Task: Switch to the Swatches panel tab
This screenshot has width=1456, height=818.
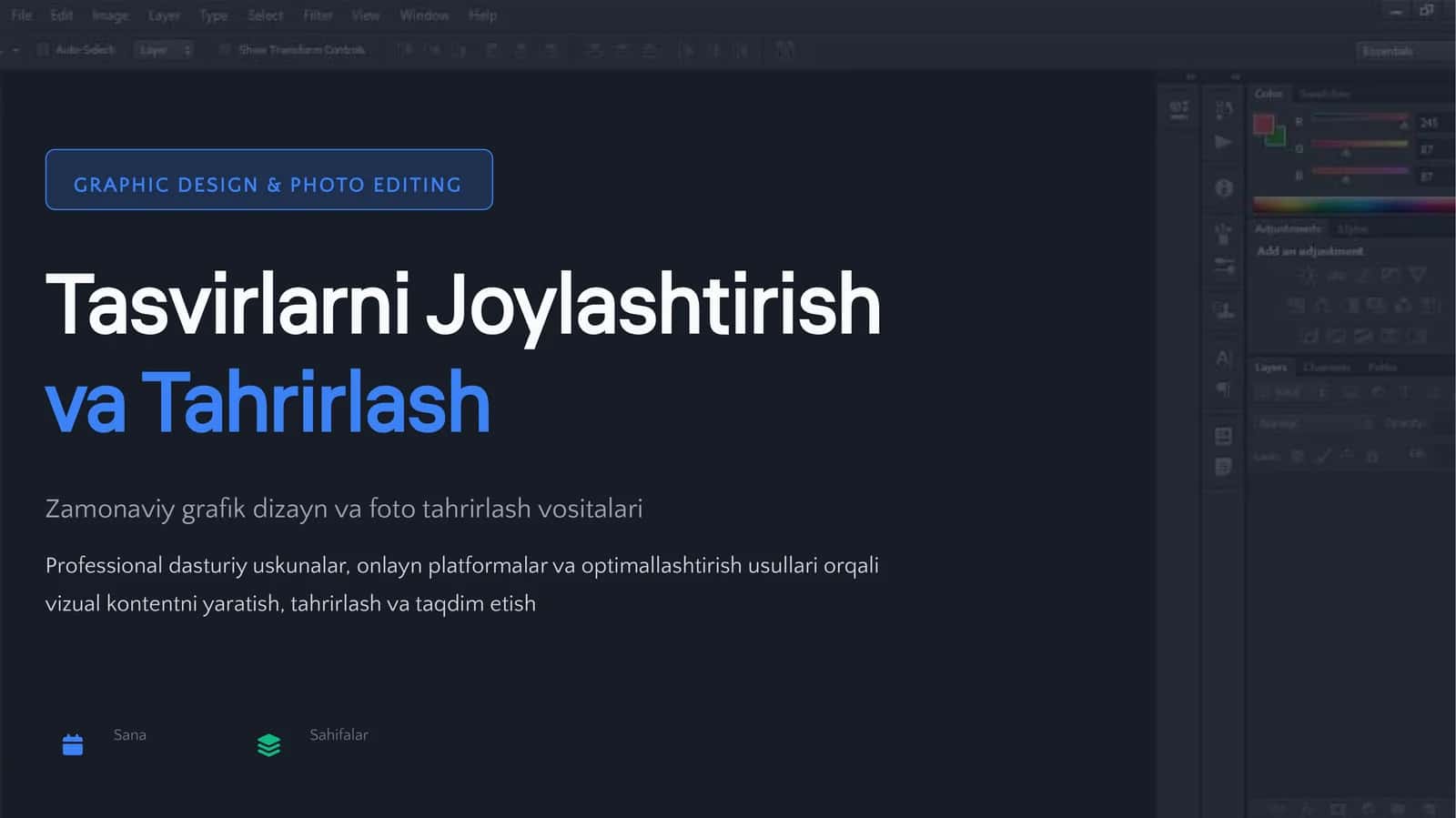Action: (1324, 94)
